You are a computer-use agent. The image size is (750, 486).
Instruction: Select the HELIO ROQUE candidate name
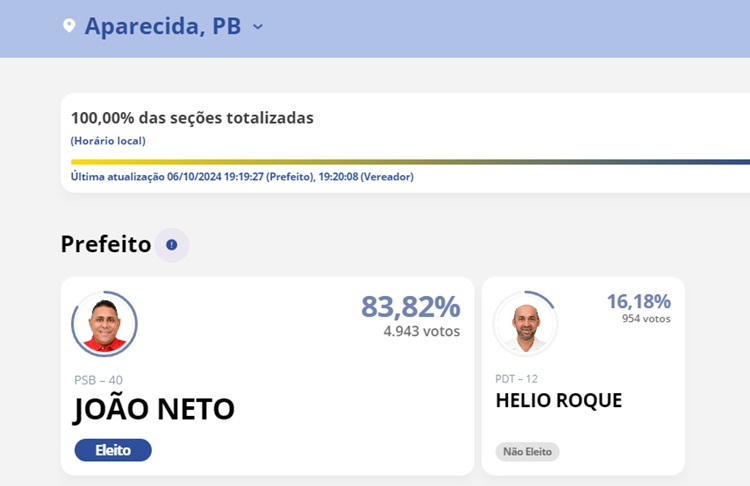558,401
